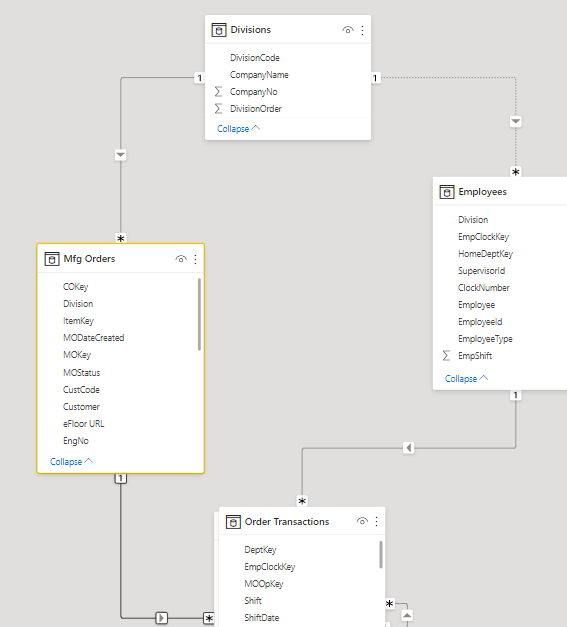Click the Divisions table icon
The image size is (567, 627).
pos(219,30)
